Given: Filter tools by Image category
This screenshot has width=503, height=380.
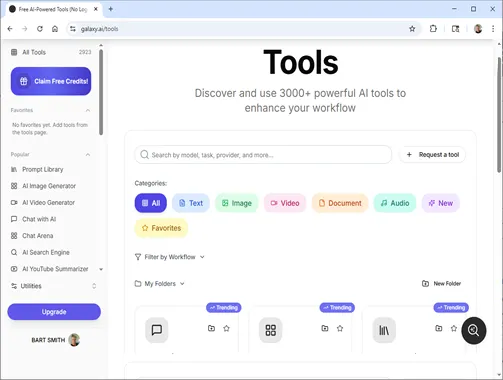Looking at the screenshot, I should (x=237, y=203).
